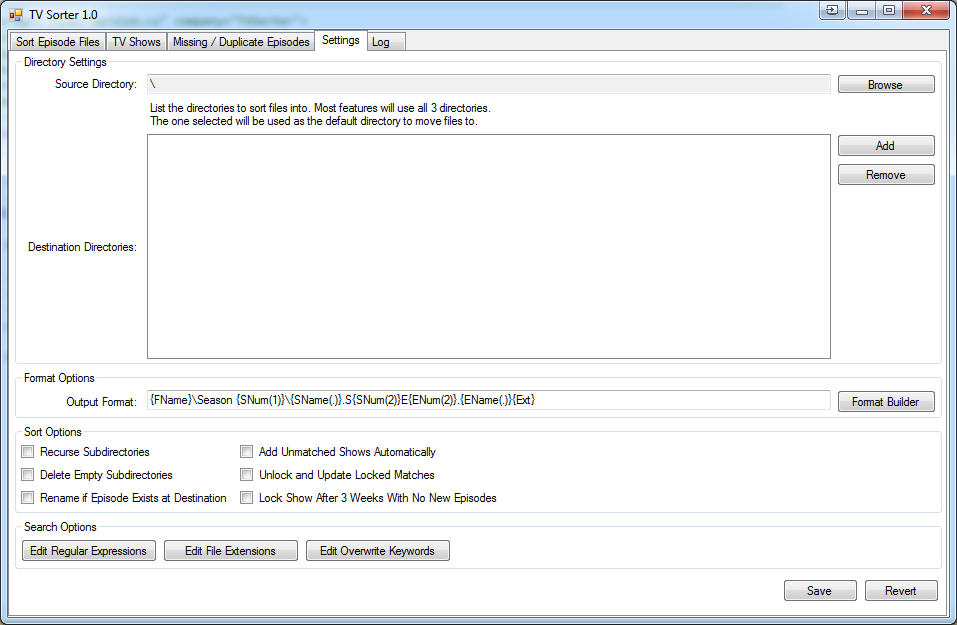Switch to Missing / Duplicate Episodes tab
This screenshot has width=957, height=625.
[240, 41]
